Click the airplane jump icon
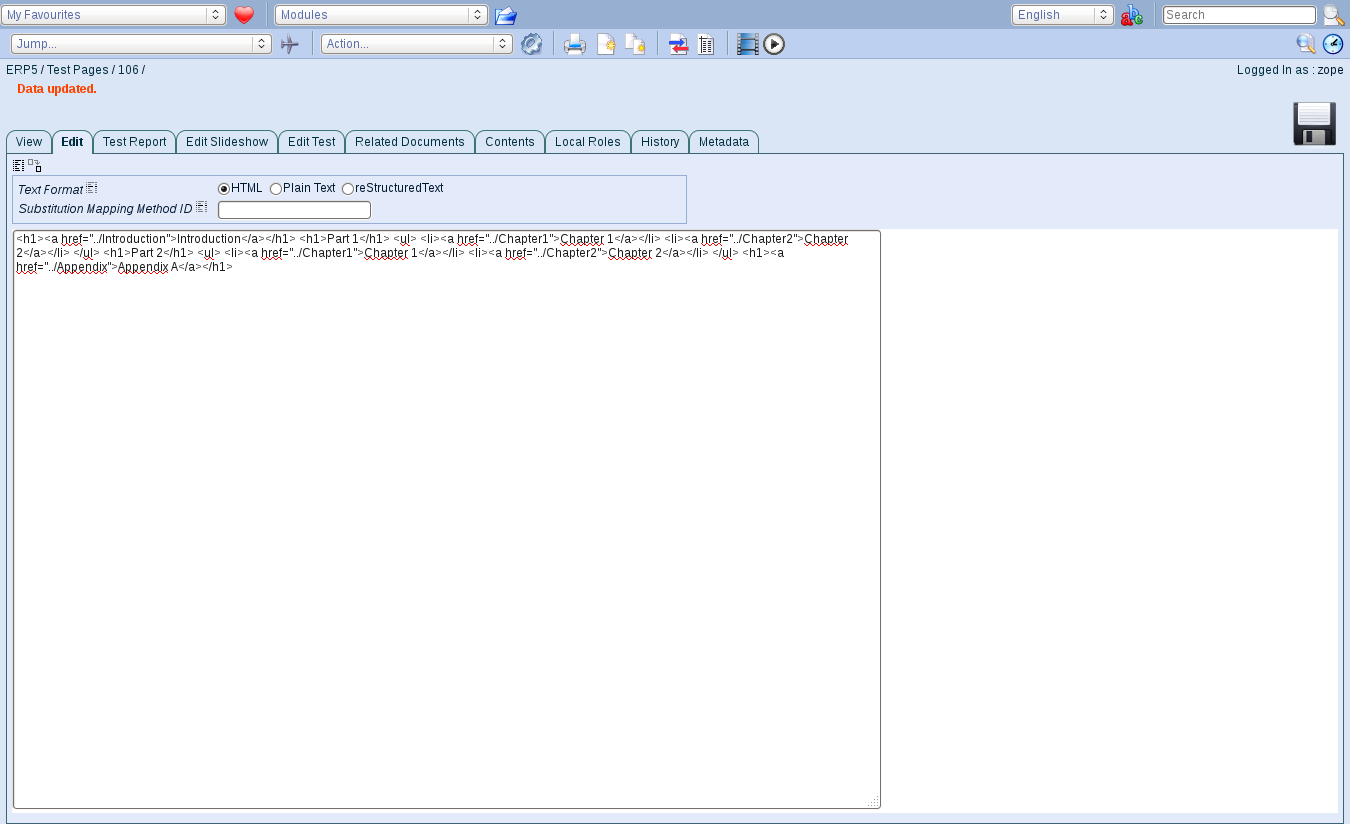This screenshot has width=1350, height=824. click(289, 44)
